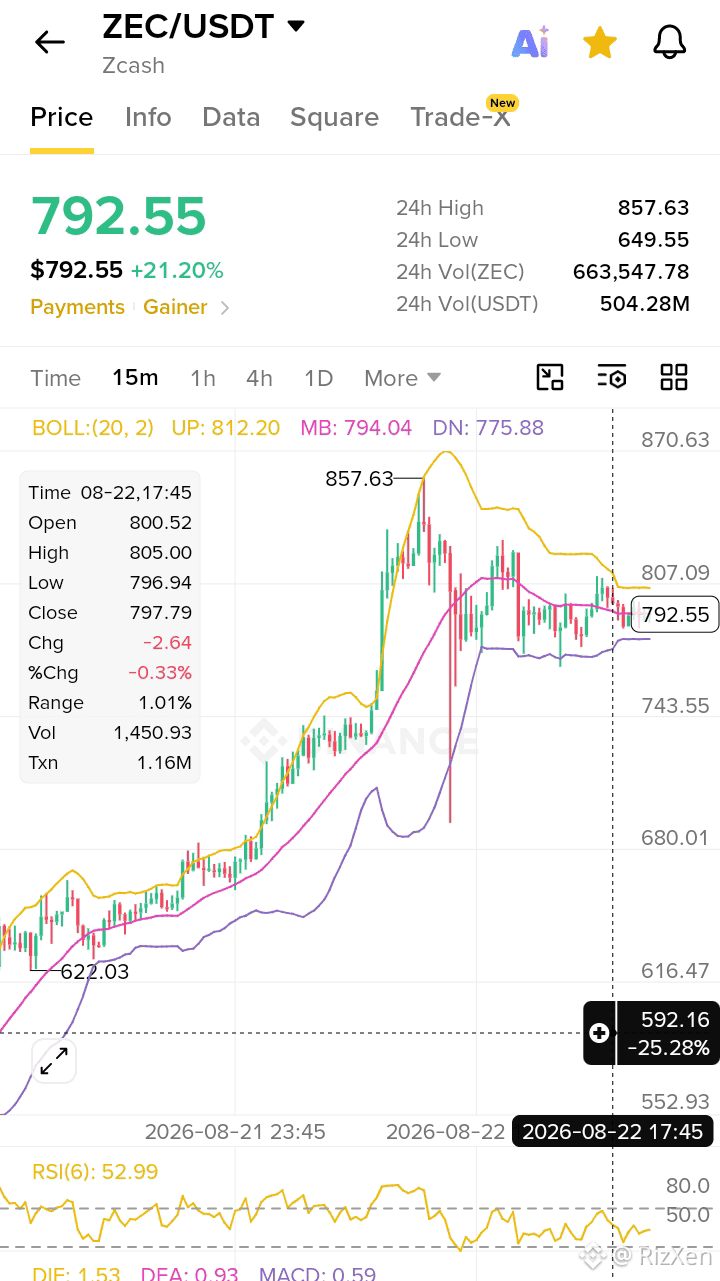
Task: Click the UP: 812.20 Bollinger value
Action: point(226,428)
